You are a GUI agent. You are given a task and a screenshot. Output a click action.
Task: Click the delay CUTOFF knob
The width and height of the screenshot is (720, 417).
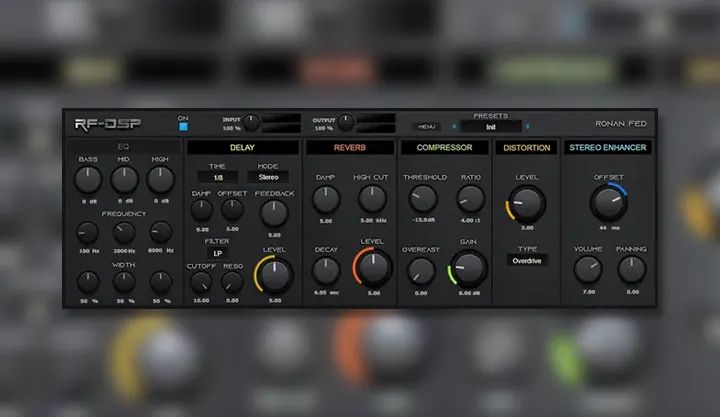201,283
